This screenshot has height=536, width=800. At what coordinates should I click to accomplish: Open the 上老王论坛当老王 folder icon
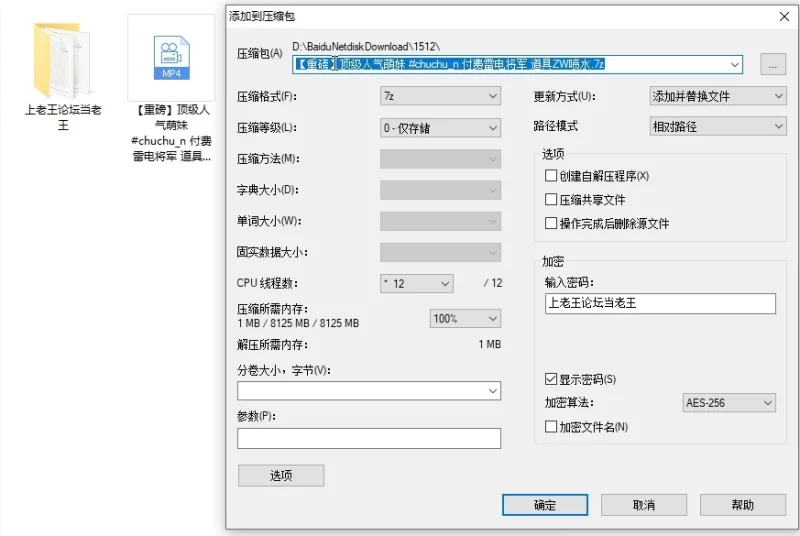(62, 59)
